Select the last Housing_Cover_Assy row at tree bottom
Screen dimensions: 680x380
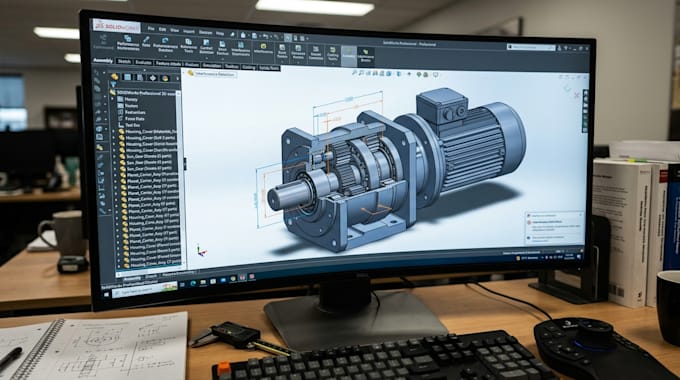click(x=151, y=263)
